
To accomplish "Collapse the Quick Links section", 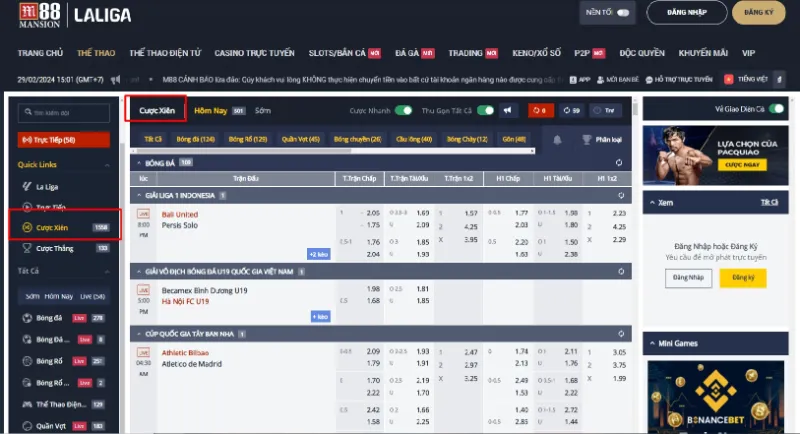I will 107,165.
